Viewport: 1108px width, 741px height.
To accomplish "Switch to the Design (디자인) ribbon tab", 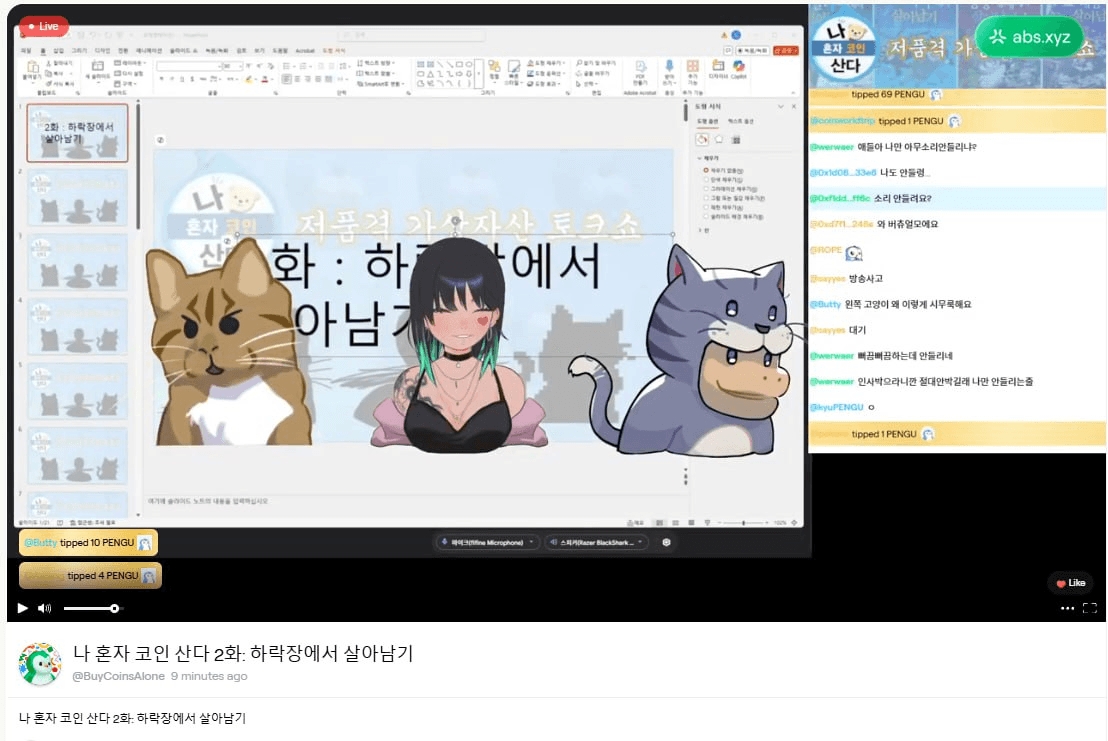I will [102, 51].
